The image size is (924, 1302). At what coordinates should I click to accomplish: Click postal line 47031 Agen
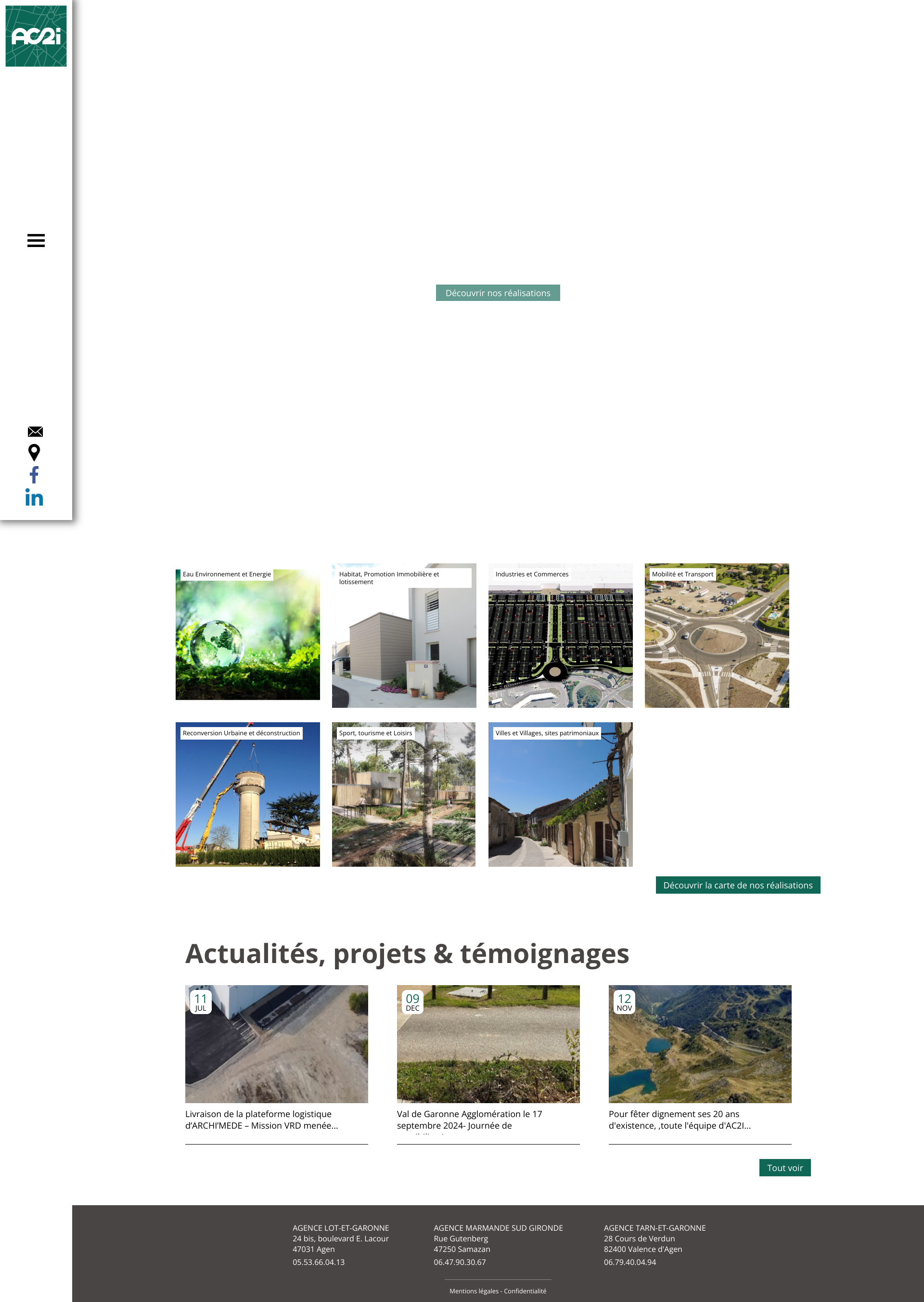click(x=313, y=1249)
